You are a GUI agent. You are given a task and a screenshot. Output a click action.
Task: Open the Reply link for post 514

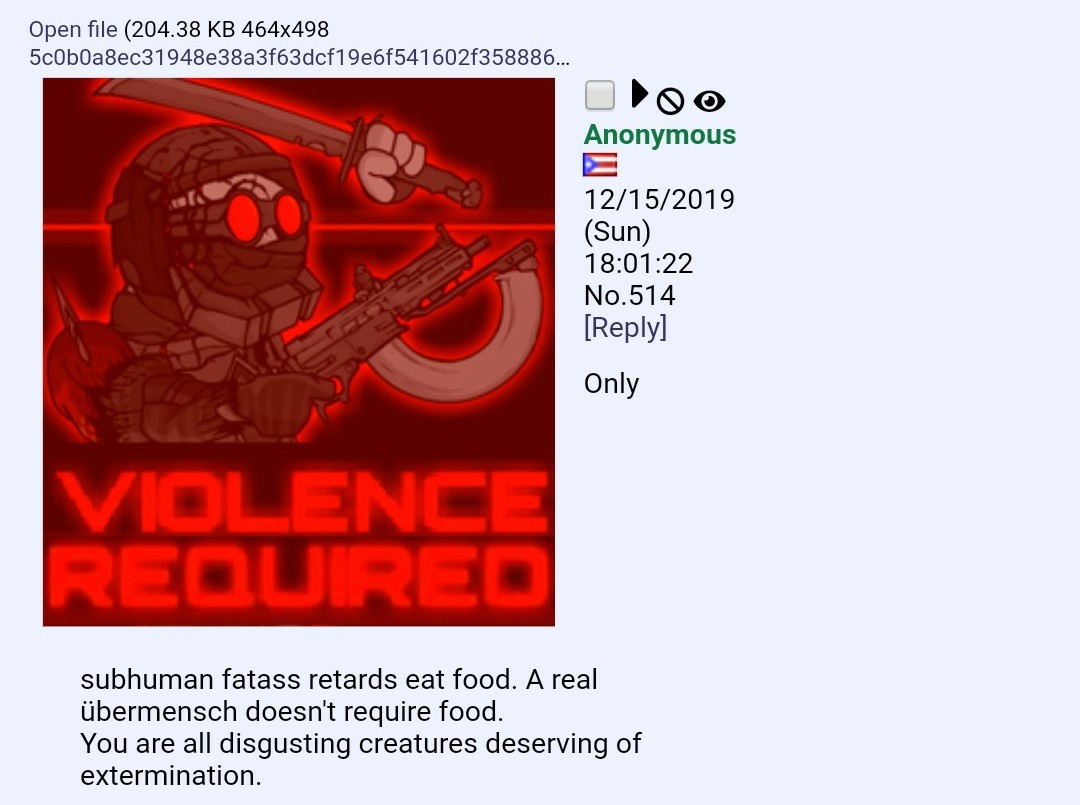coord(625,327)
